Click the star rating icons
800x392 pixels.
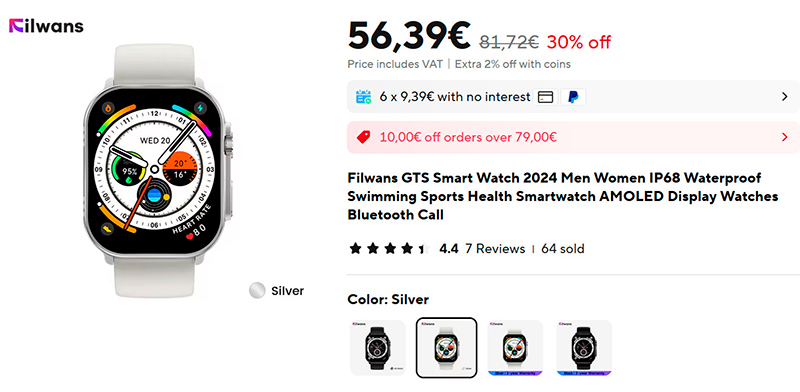(390, 249)
